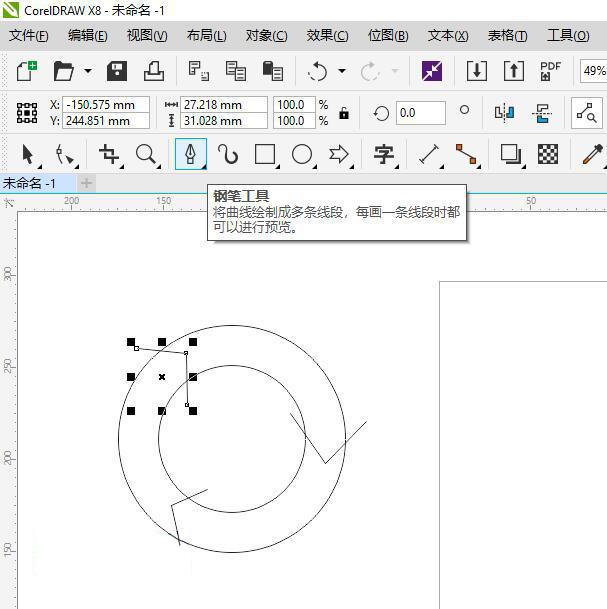The image size is (607, 609).
Task: Toggle horizontal mirror button
Action: [505, 113]
